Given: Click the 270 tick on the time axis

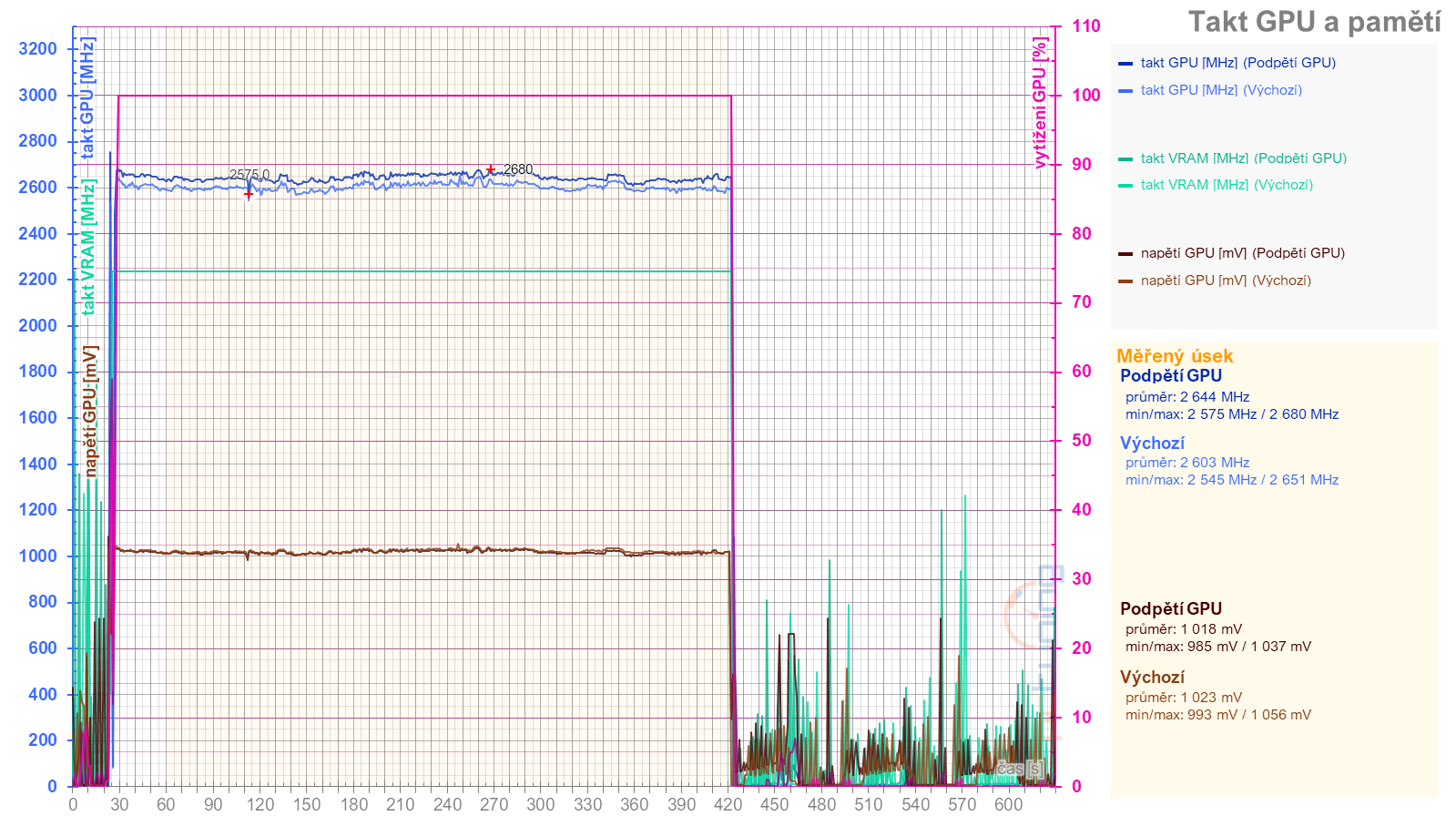Looking at the screenshot, I should click(494, 804).
